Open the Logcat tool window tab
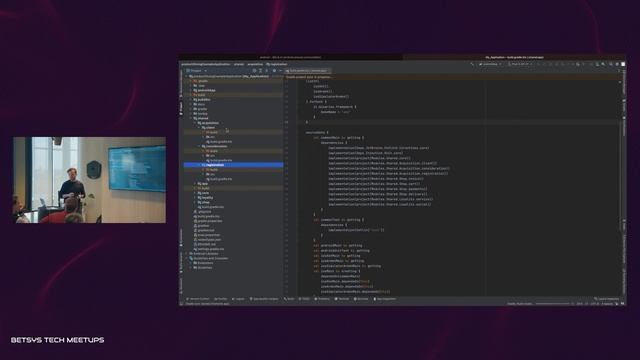 [x=238, y=299]
